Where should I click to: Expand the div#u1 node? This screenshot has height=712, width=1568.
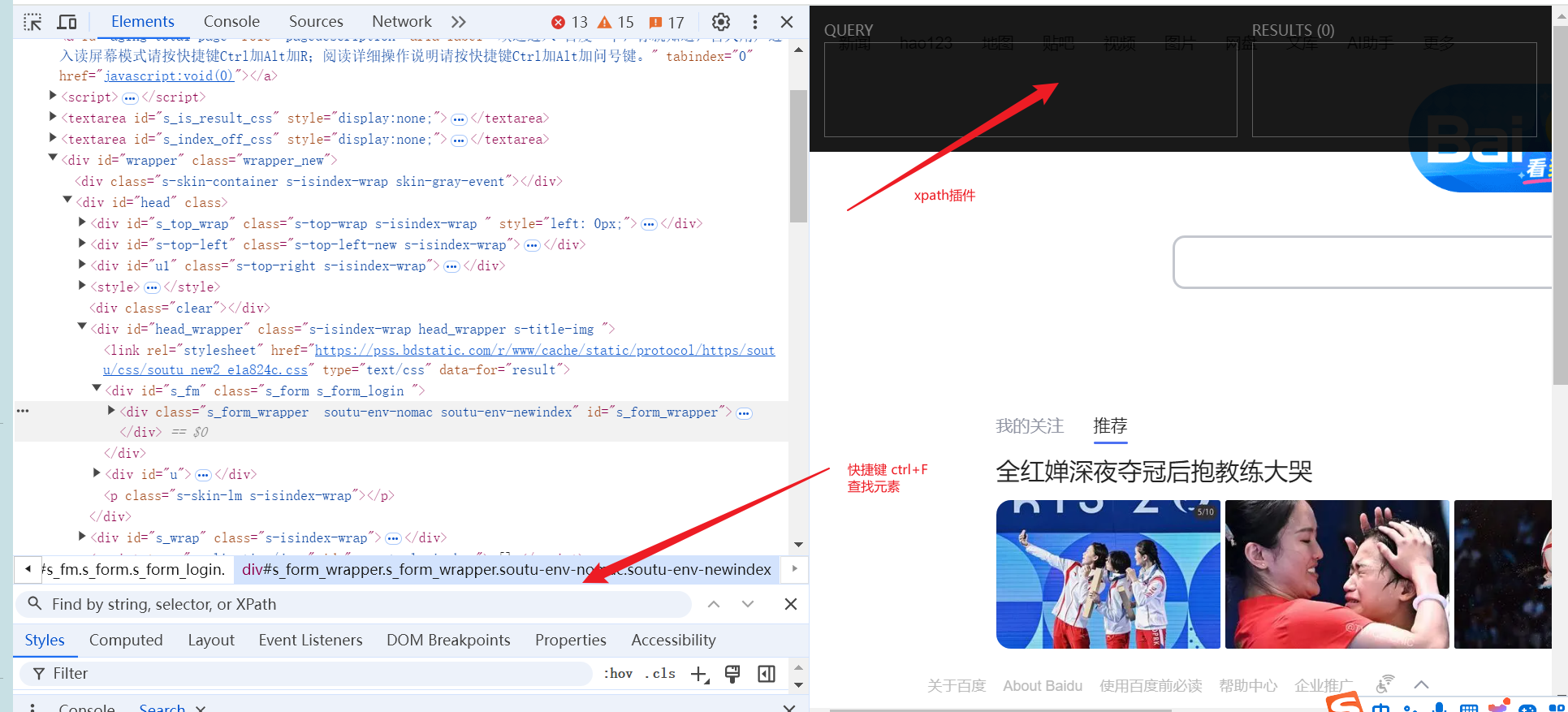(82, 264)
